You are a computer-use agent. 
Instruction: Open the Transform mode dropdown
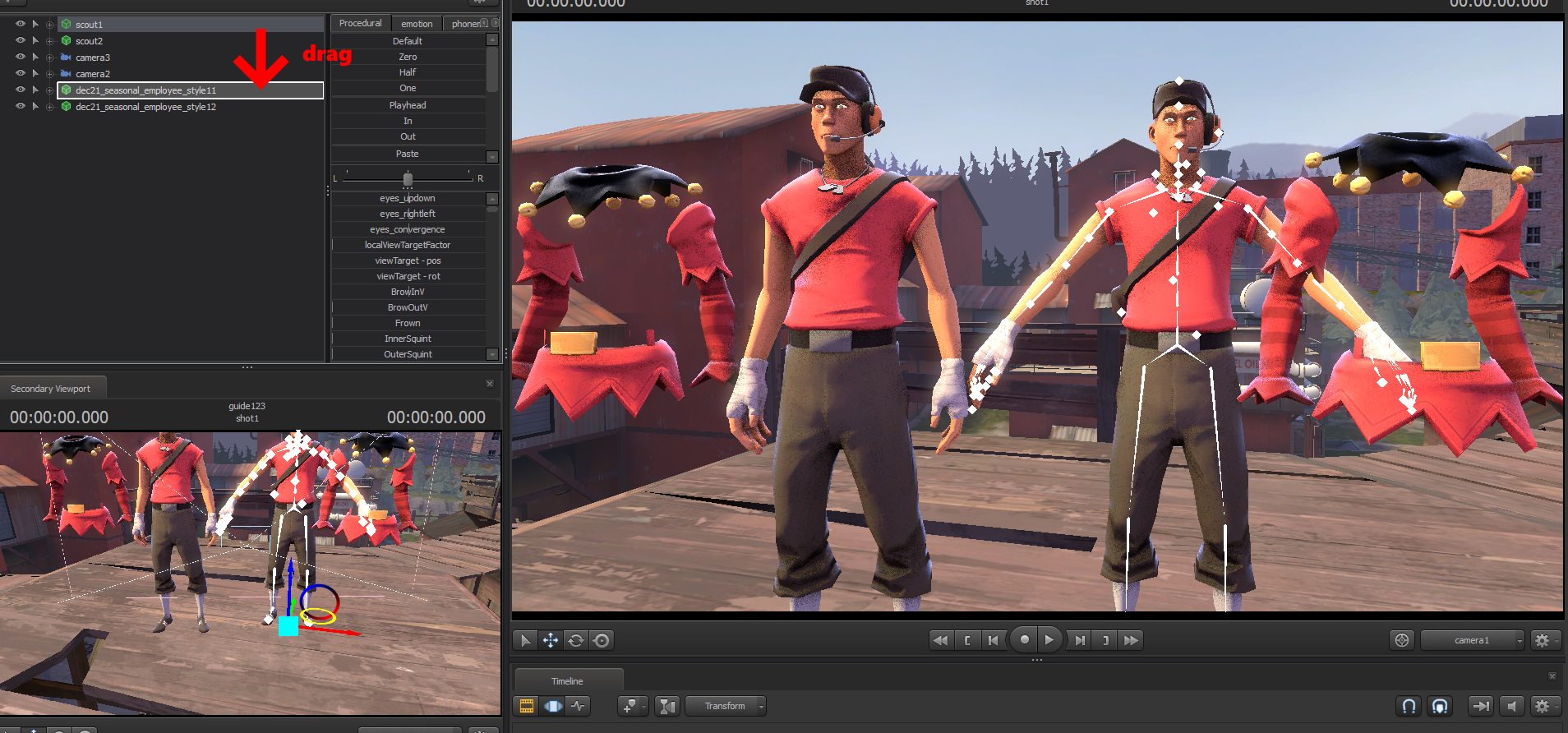(726, 706)
